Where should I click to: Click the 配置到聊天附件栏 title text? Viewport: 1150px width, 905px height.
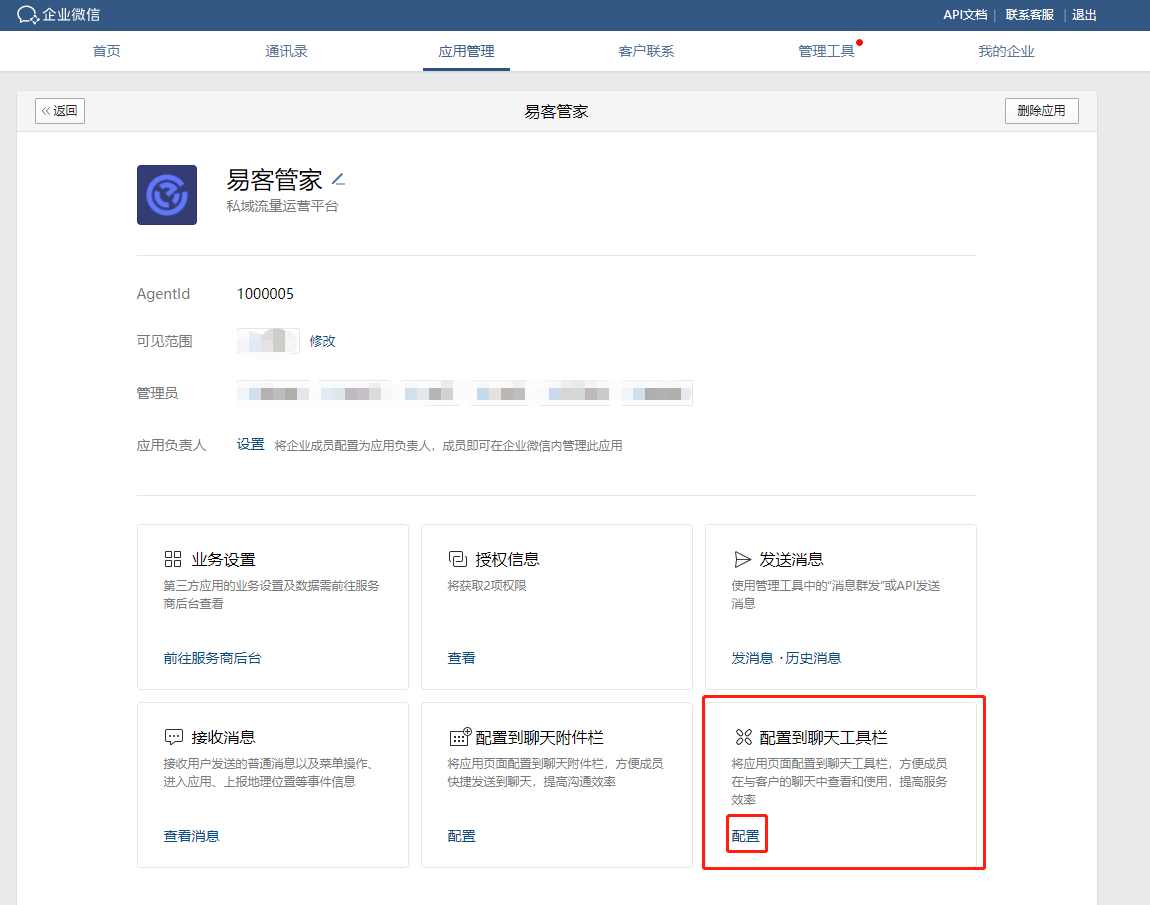540,737
